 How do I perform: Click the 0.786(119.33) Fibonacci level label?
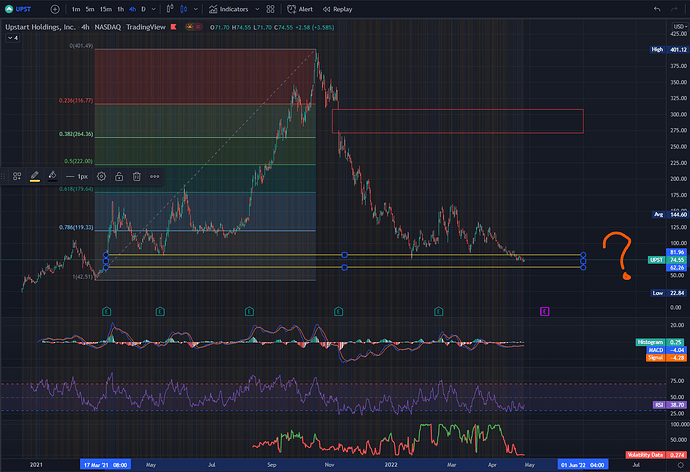[76, 227]
